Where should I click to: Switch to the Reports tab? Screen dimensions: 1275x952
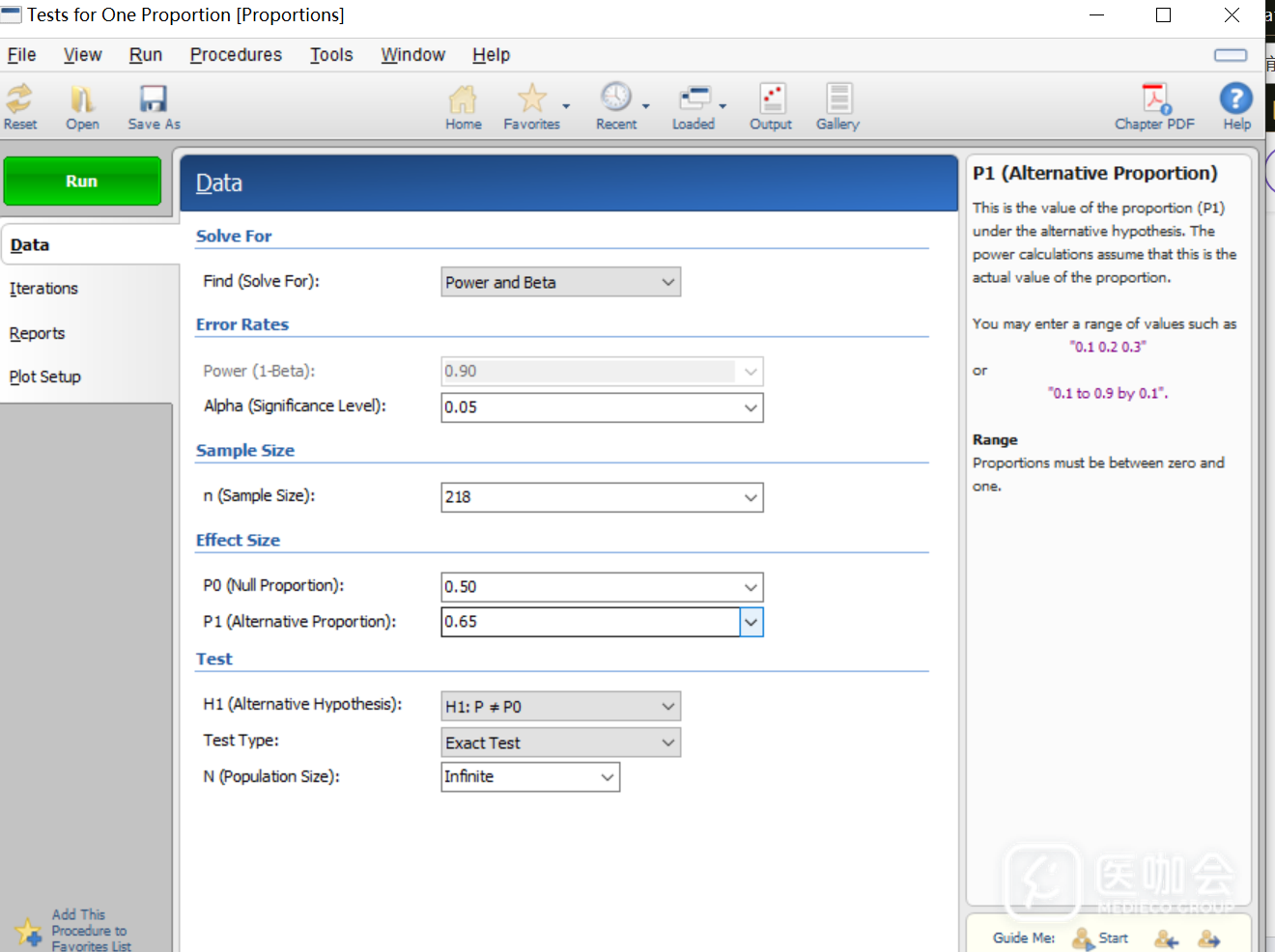coord(38,333)
